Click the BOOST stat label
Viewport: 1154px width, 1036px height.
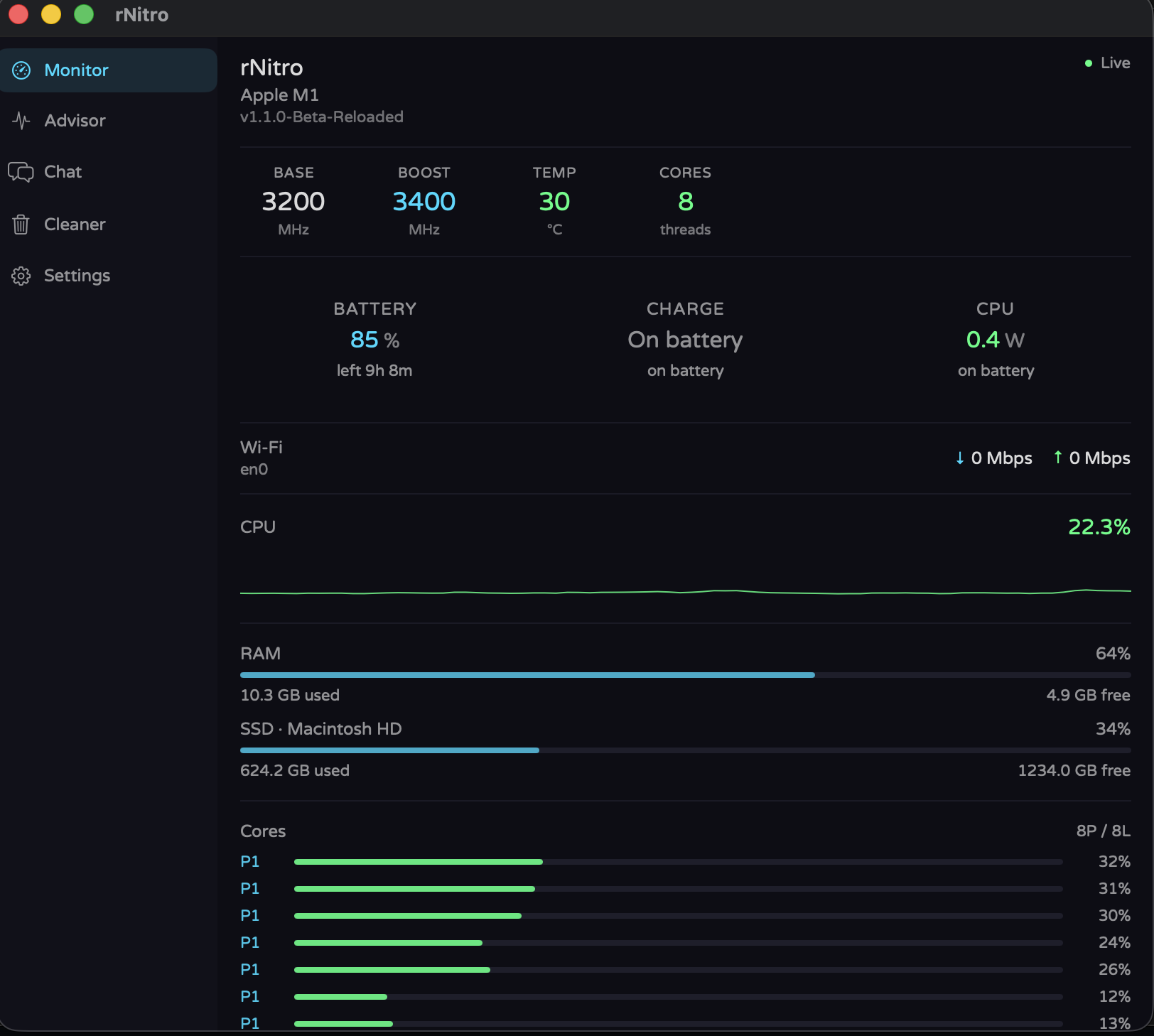424,173
